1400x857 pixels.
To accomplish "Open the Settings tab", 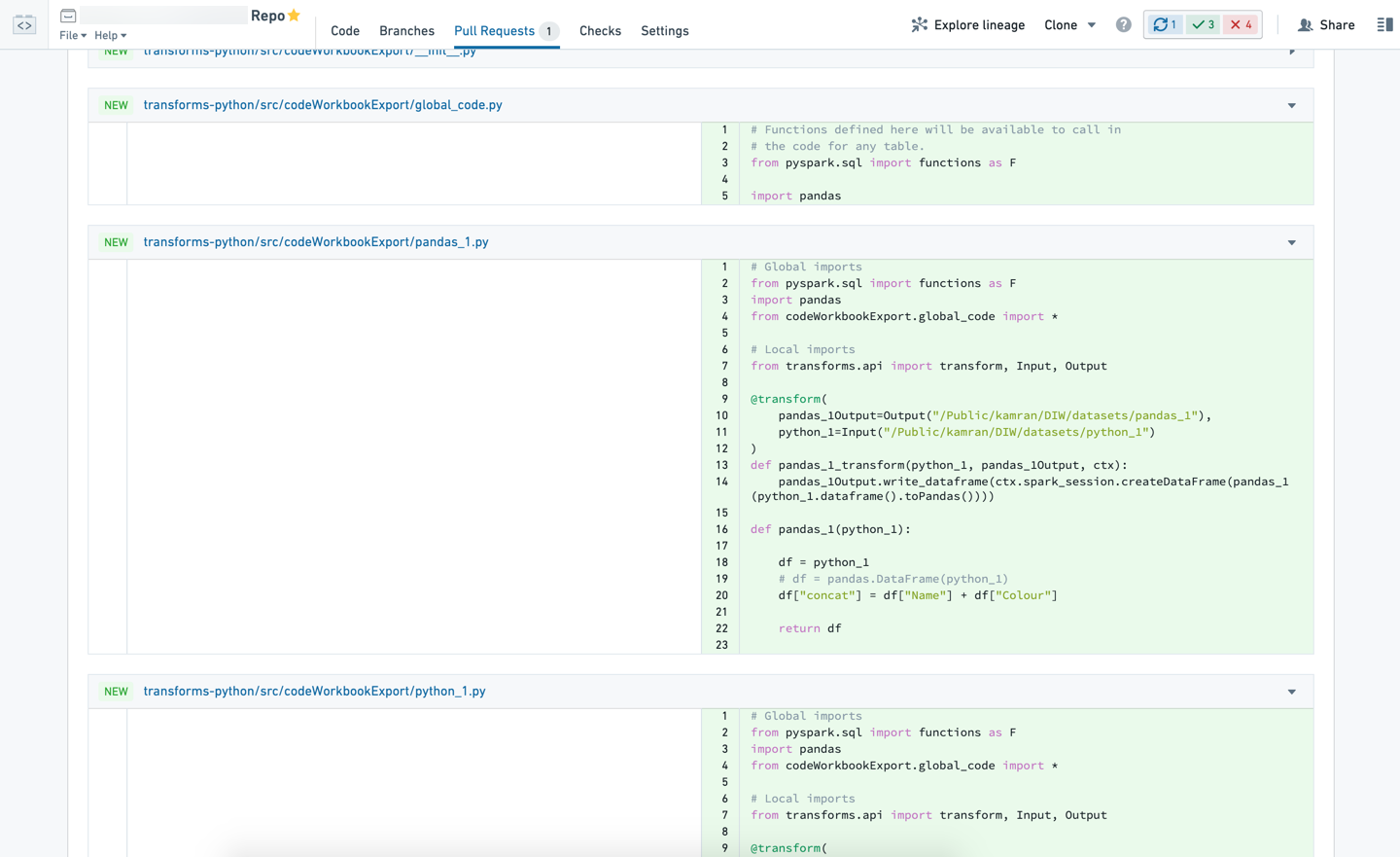I will pyautogui.click(x=665, y=31).
